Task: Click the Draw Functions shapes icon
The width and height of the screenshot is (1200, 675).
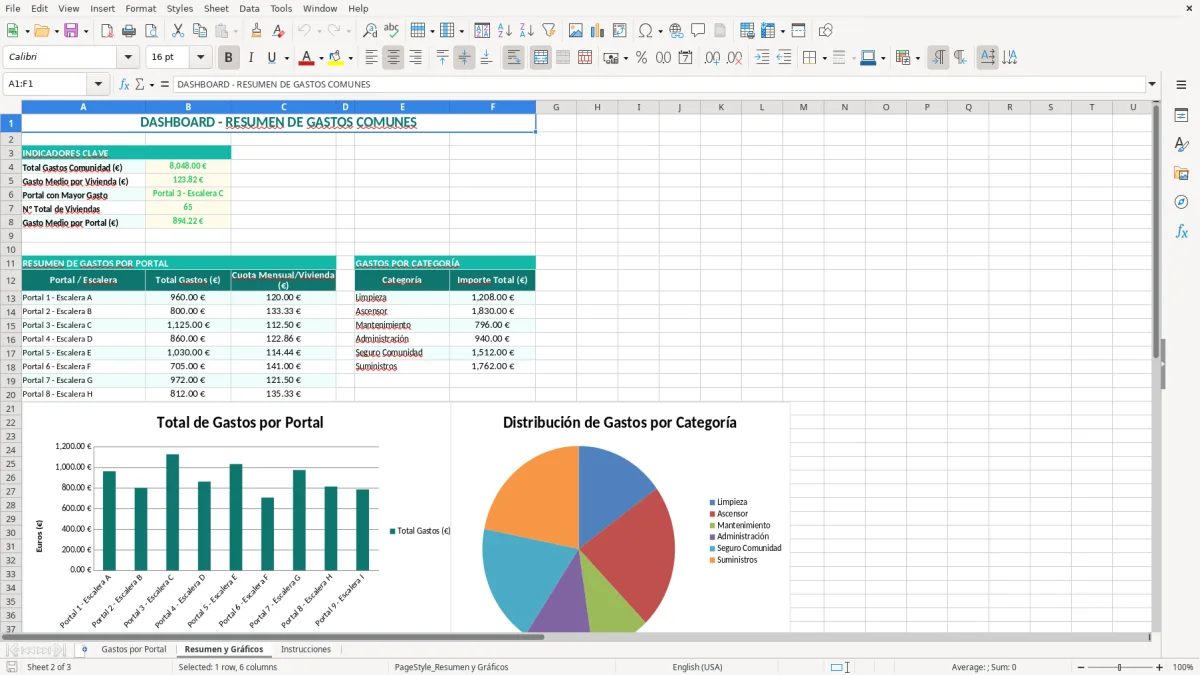Action: click(x=825, y=31)
